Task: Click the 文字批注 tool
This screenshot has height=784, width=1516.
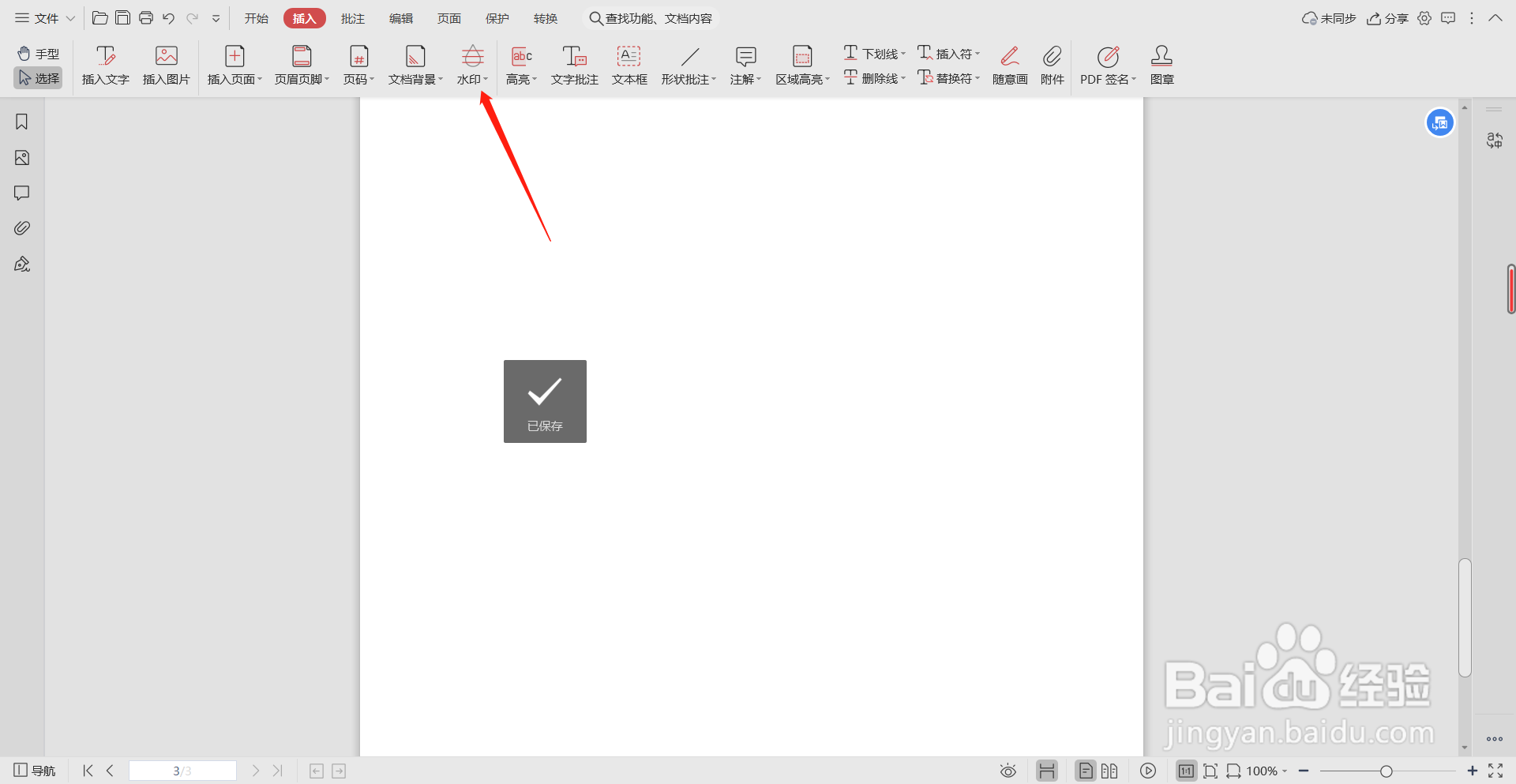Action: (575, 66)
